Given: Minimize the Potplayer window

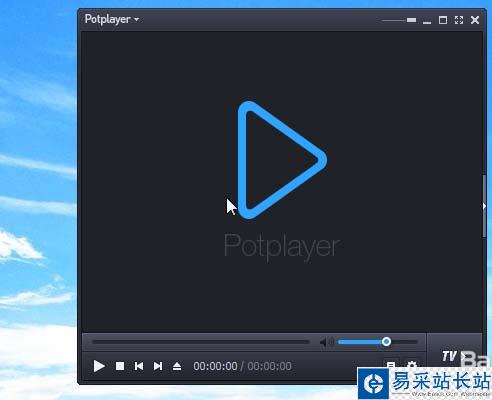Looking at the screenshot, I should click(x=427, y=22).
